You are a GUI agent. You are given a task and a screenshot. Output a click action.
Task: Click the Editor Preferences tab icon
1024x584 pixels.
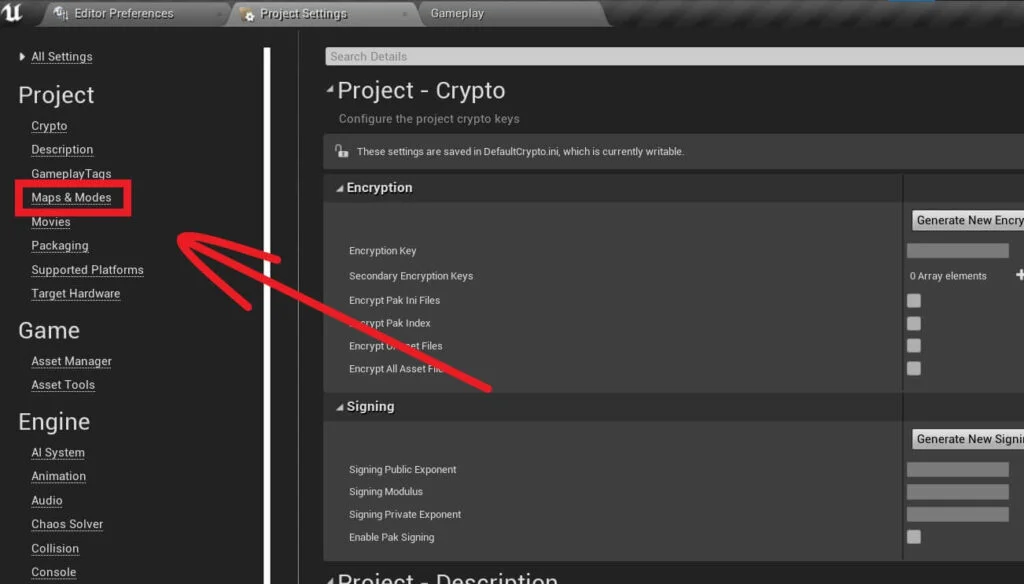(61, 13)
